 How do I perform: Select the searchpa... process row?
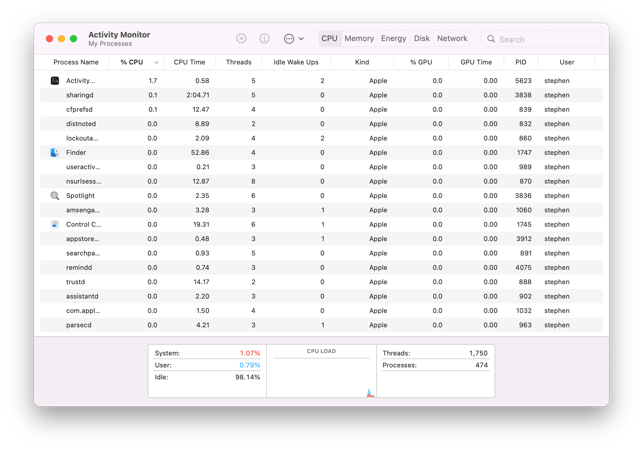click(x=322, y=253)
